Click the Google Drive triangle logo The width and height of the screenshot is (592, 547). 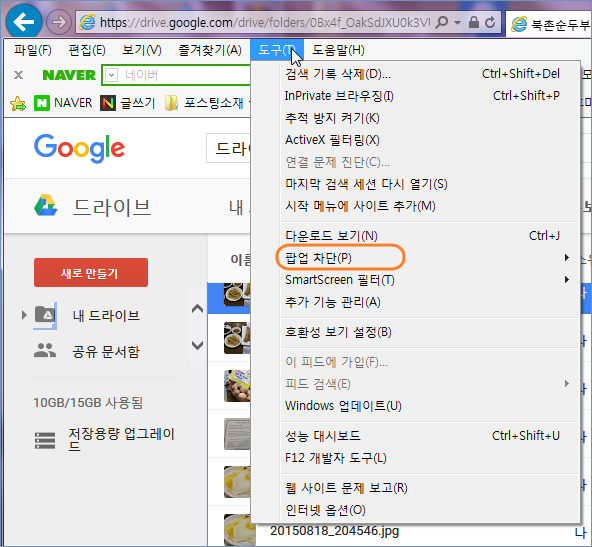point(46,205)
